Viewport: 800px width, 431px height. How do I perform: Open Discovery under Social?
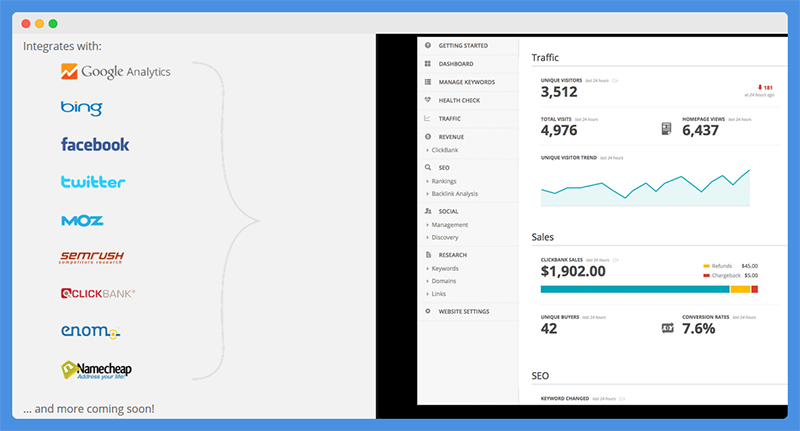point(444,237)
